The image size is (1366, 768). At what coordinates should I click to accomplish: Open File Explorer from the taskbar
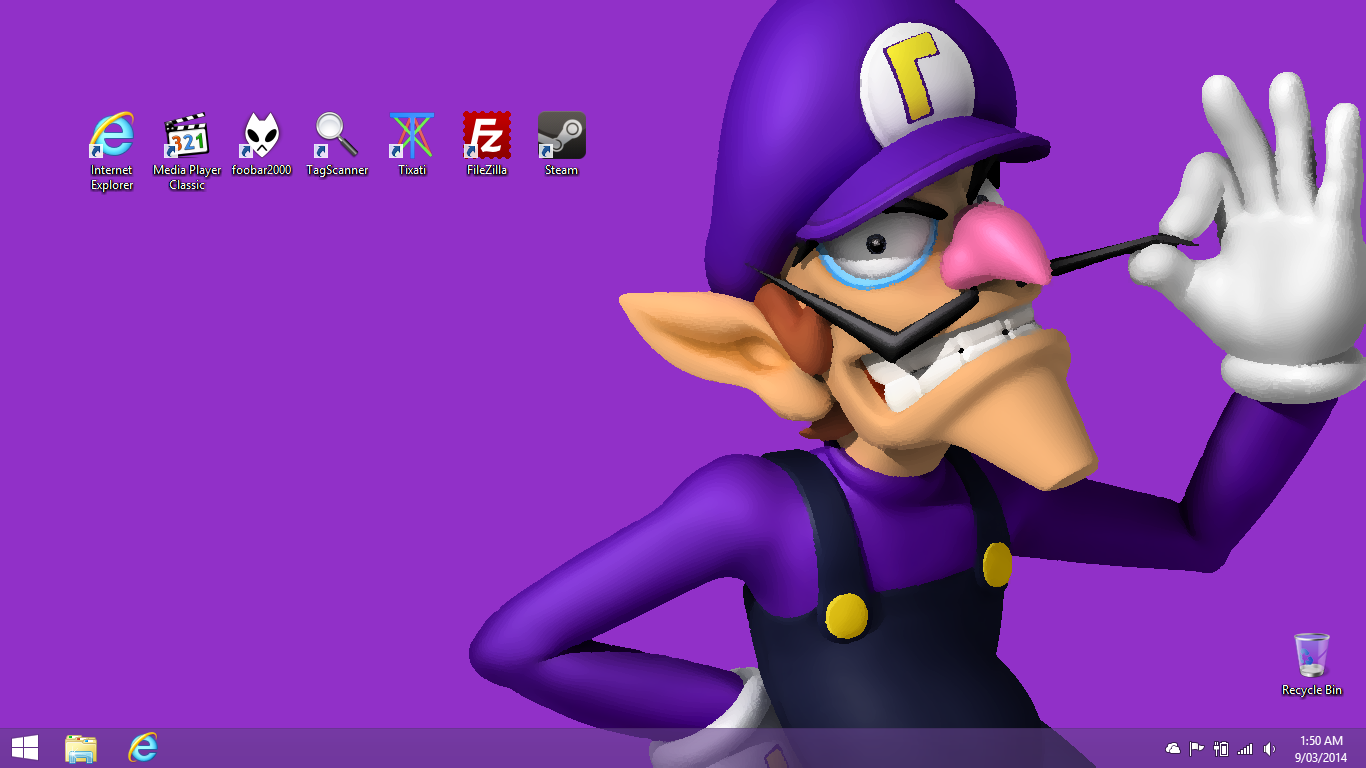coord(81,748)
